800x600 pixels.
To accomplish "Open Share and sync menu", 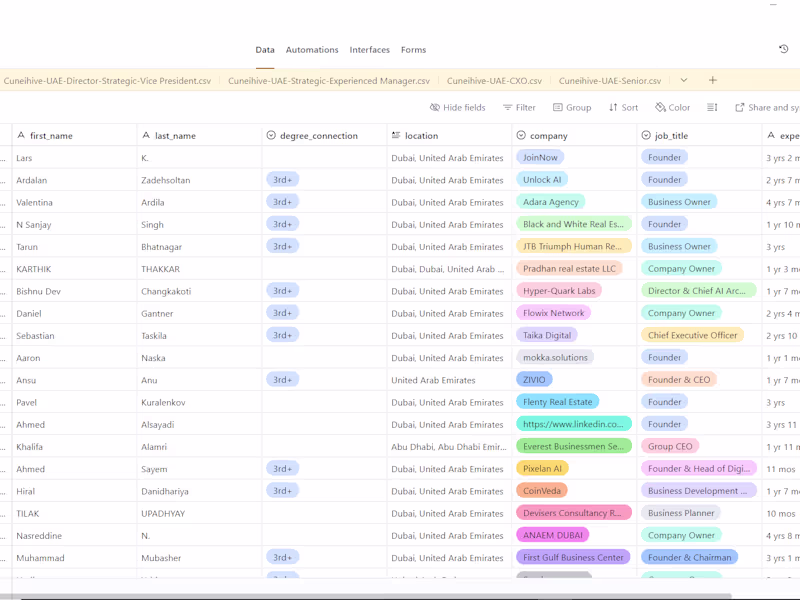I will pos(767,107).
